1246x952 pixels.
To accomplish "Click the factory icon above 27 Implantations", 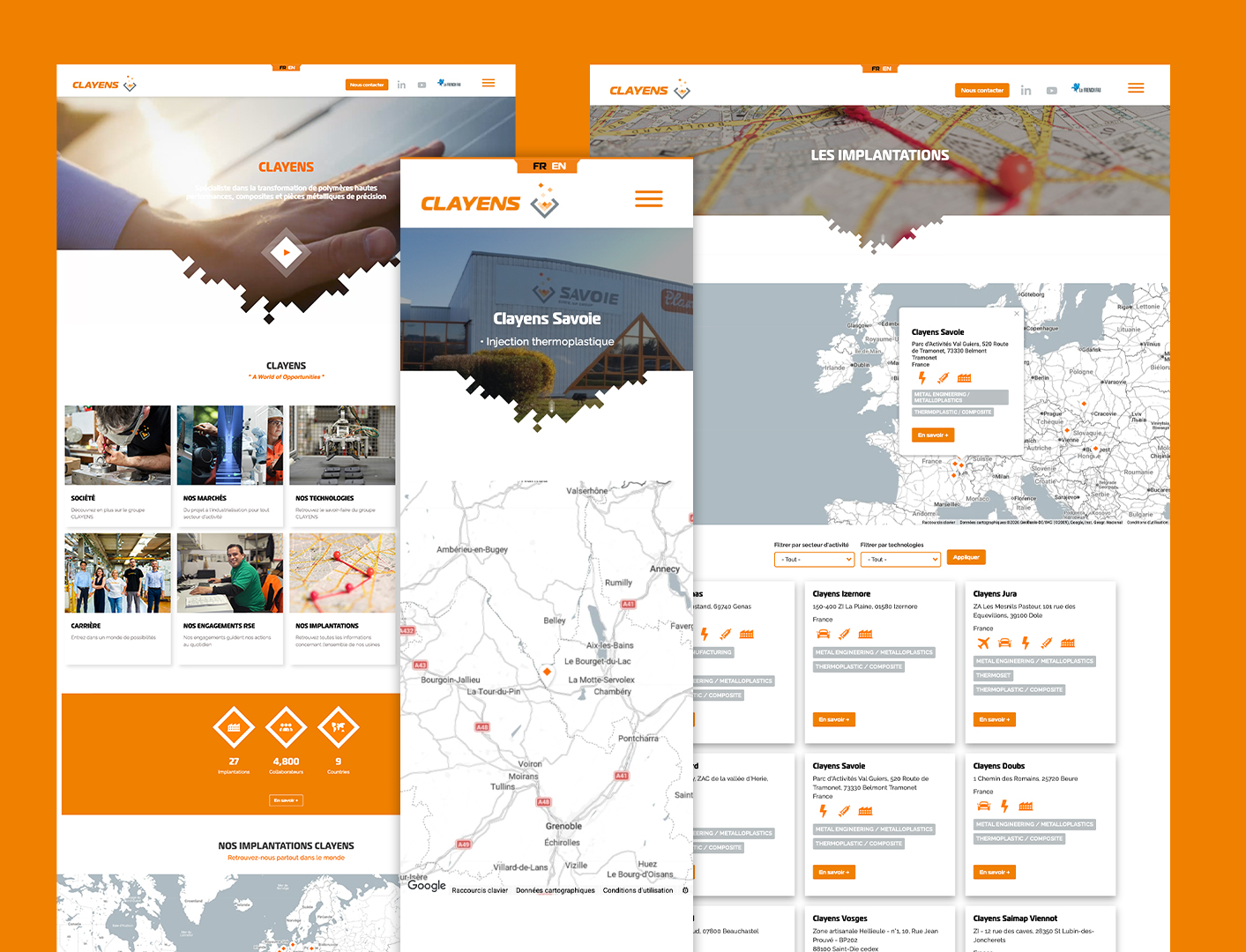I will (234, 727).
